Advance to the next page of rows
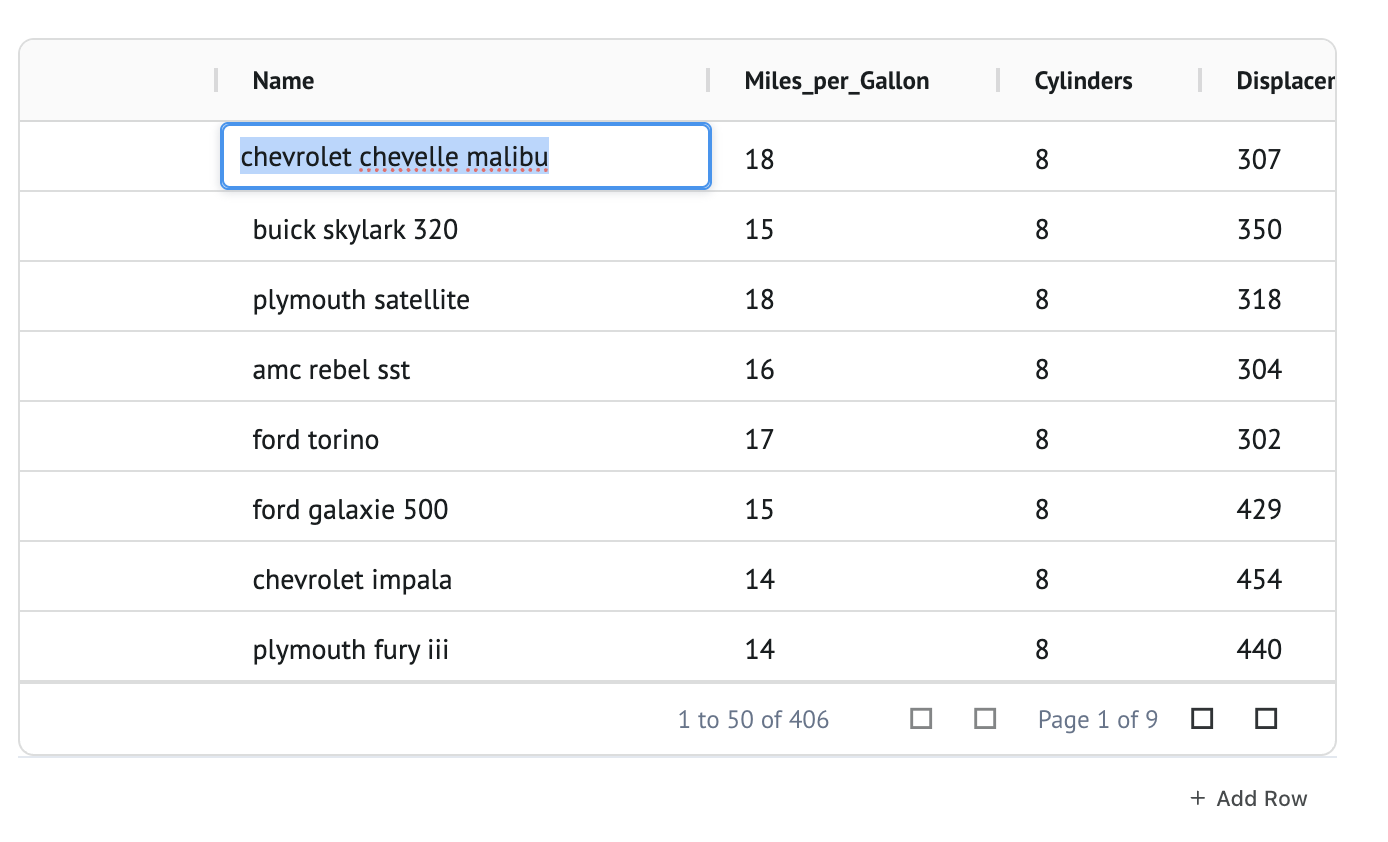Viewport: 1388px width, 842px height. click(1202, 719)
